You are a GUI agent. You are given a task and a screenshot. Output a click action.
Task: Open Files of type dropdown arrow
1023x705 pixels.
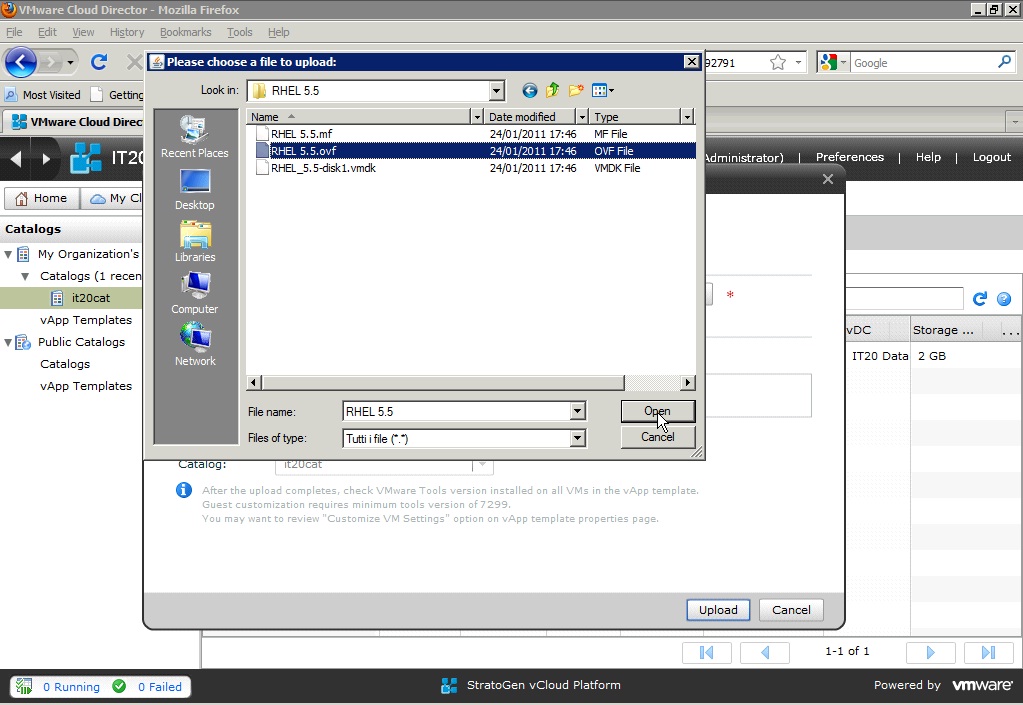coord(577,438)
